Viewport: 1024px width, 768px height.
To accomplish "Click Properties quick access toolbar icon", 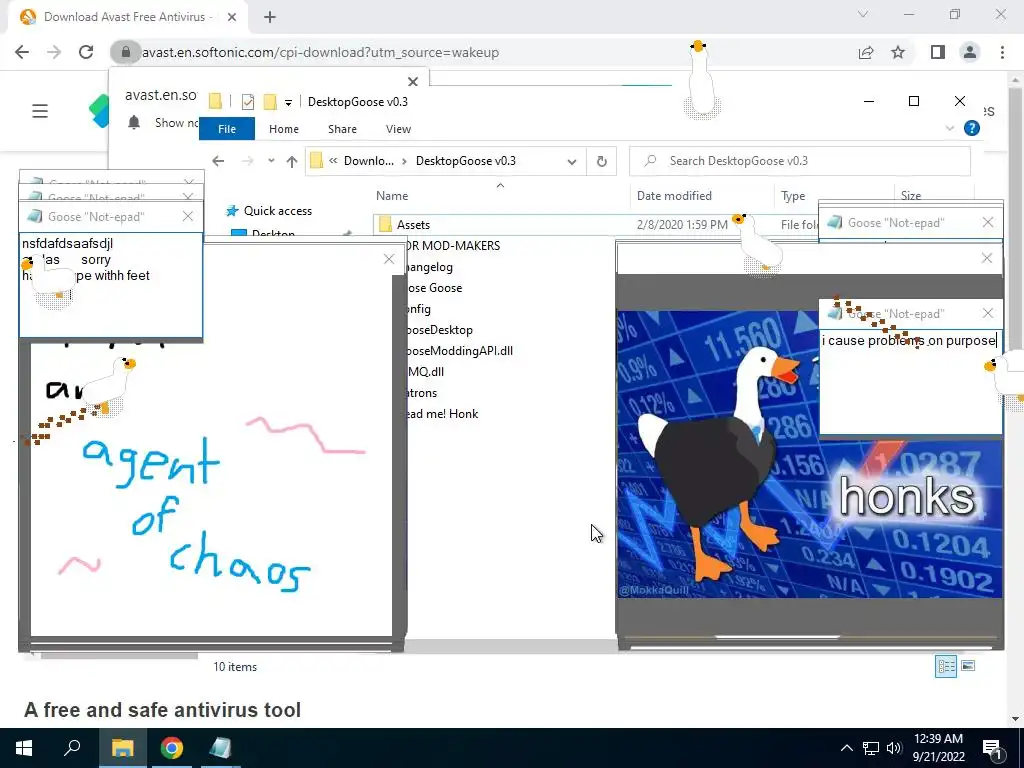I will [248, 102].
